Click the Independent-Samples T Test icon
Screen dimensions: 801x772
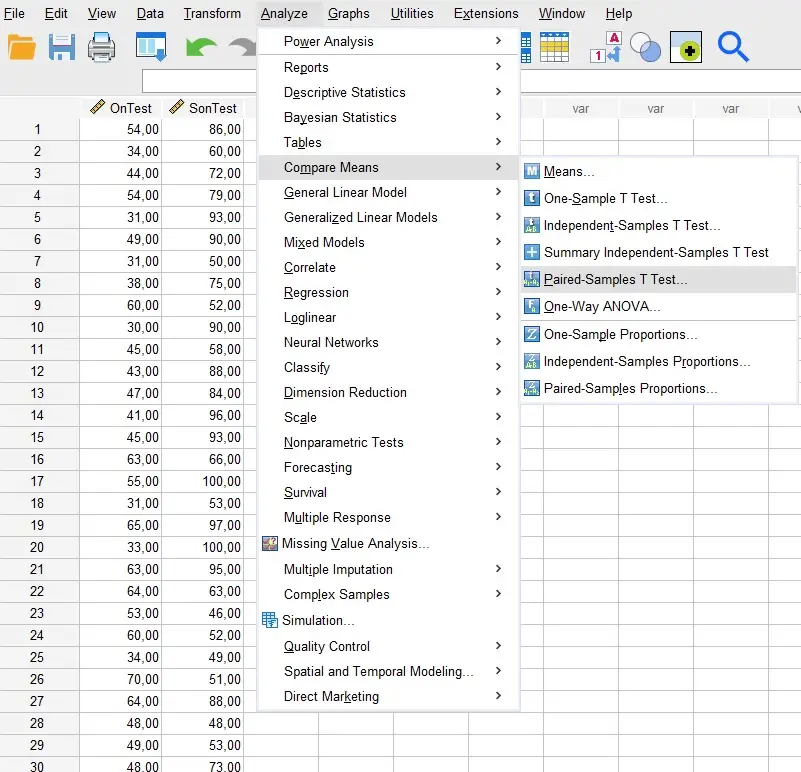point(531,225)
